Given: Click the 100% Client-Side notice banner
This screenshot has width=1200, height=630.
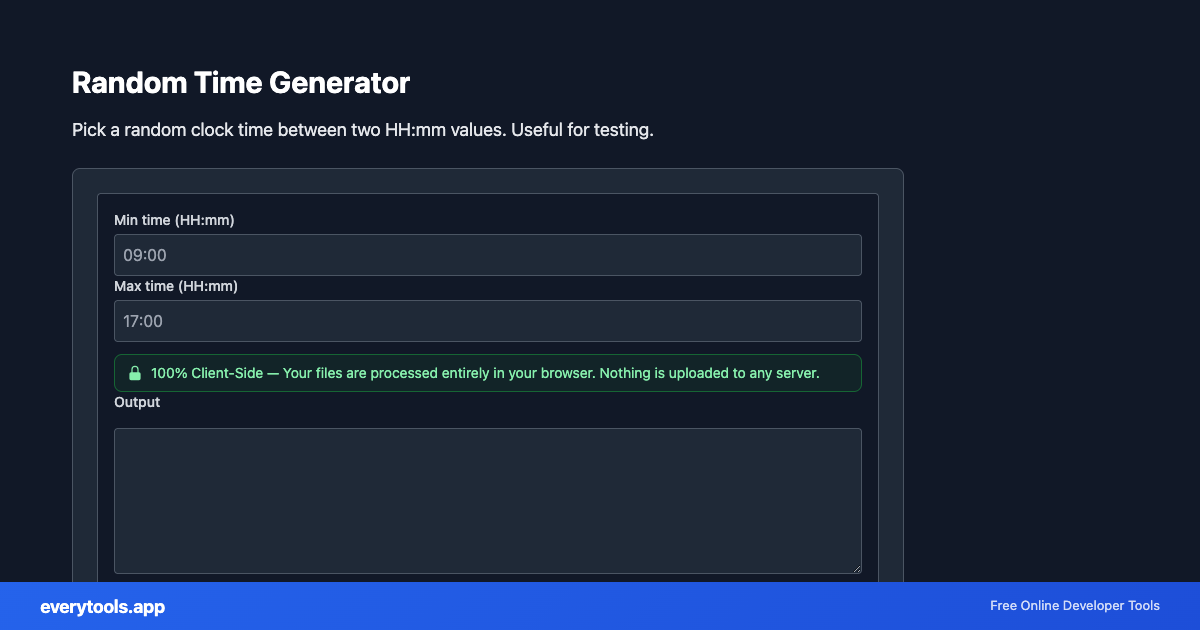Looking at the screenshot, I should [487, 372].
